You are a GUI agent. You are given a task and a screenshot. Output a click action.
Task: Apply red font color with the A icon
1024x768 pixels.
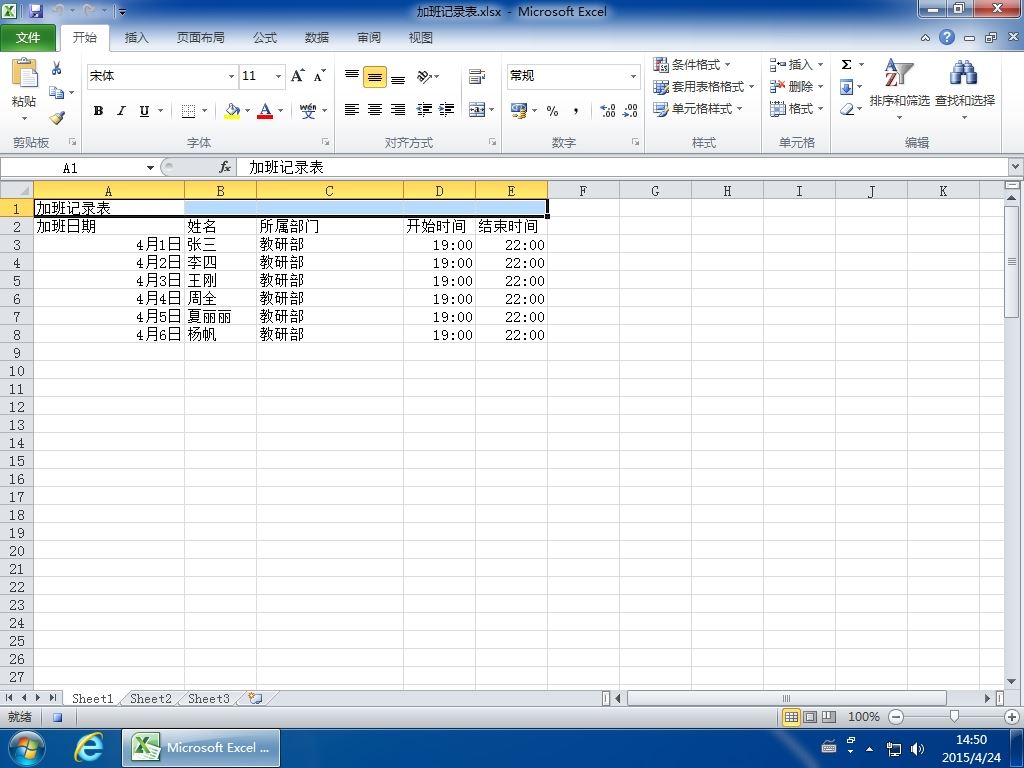click(x=265, y=110)
